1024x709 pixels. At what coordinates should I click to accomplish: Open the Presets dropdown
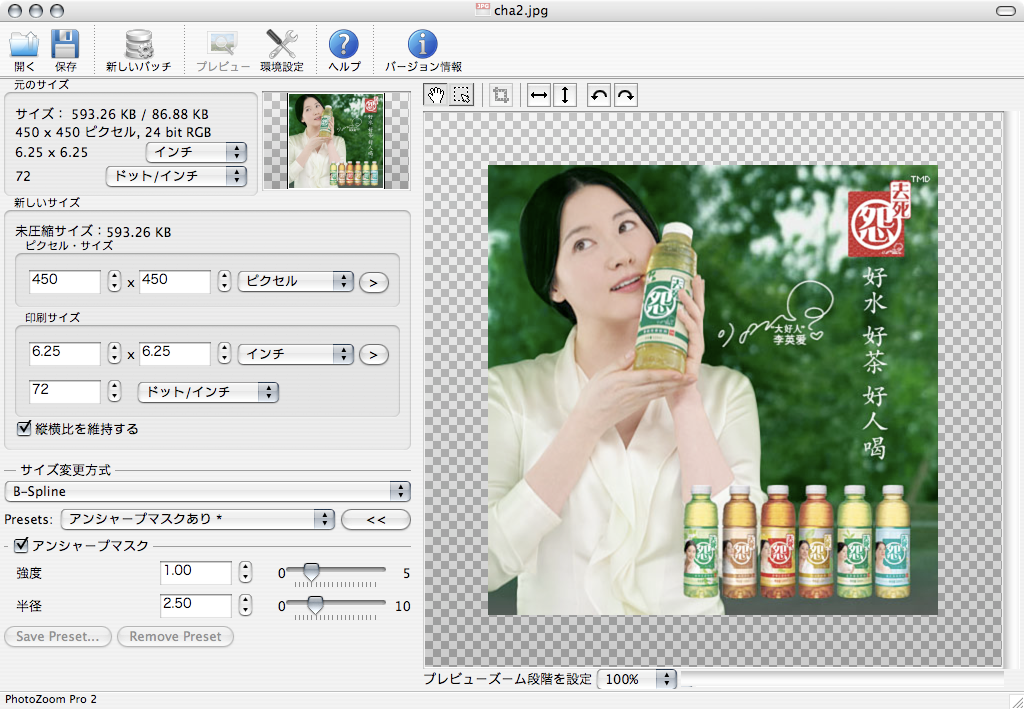[x=197, y=519]
